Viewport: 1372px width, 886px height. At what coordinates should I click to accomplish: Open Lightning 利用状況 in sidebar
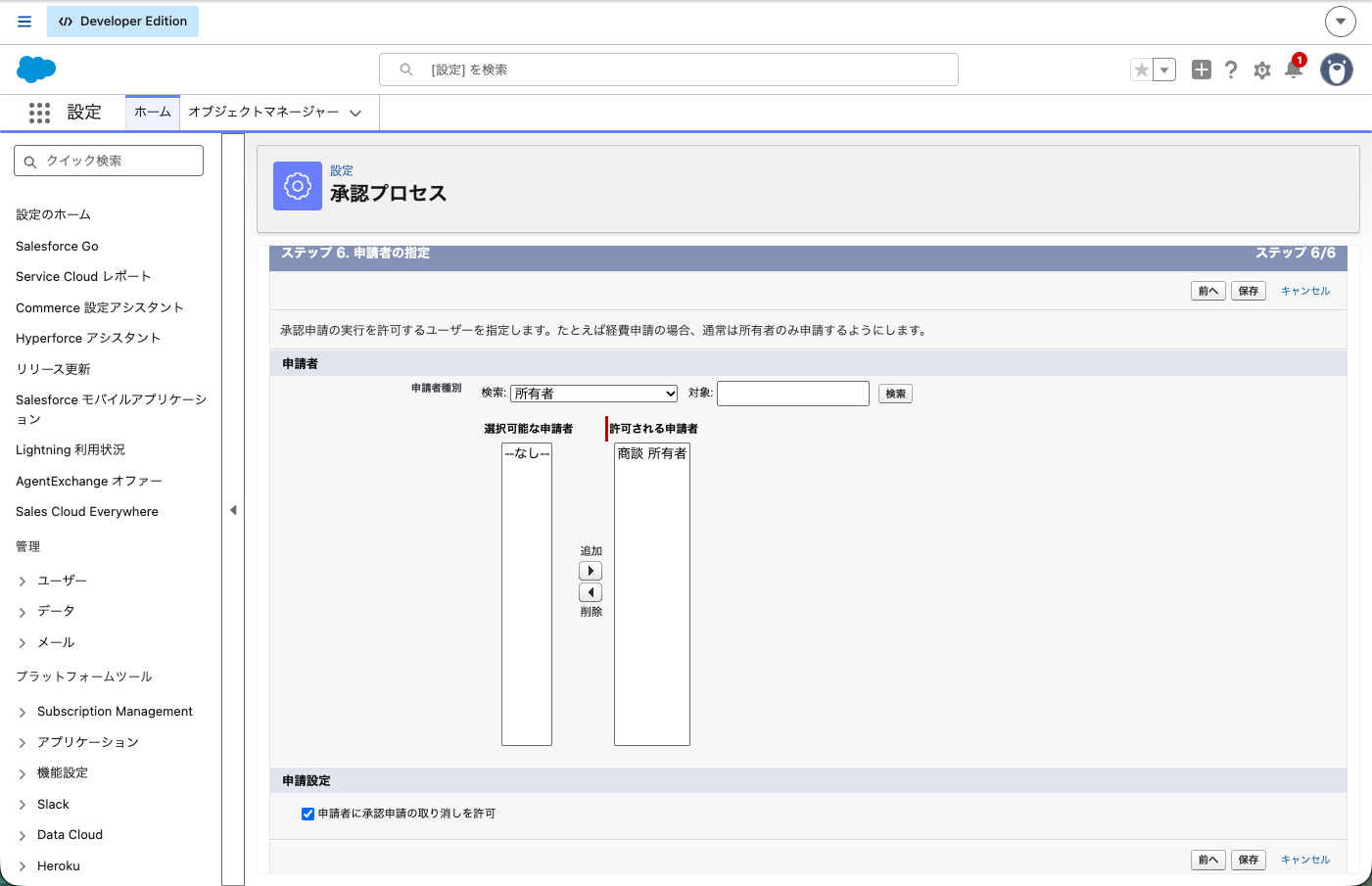[x=71, y=449]
